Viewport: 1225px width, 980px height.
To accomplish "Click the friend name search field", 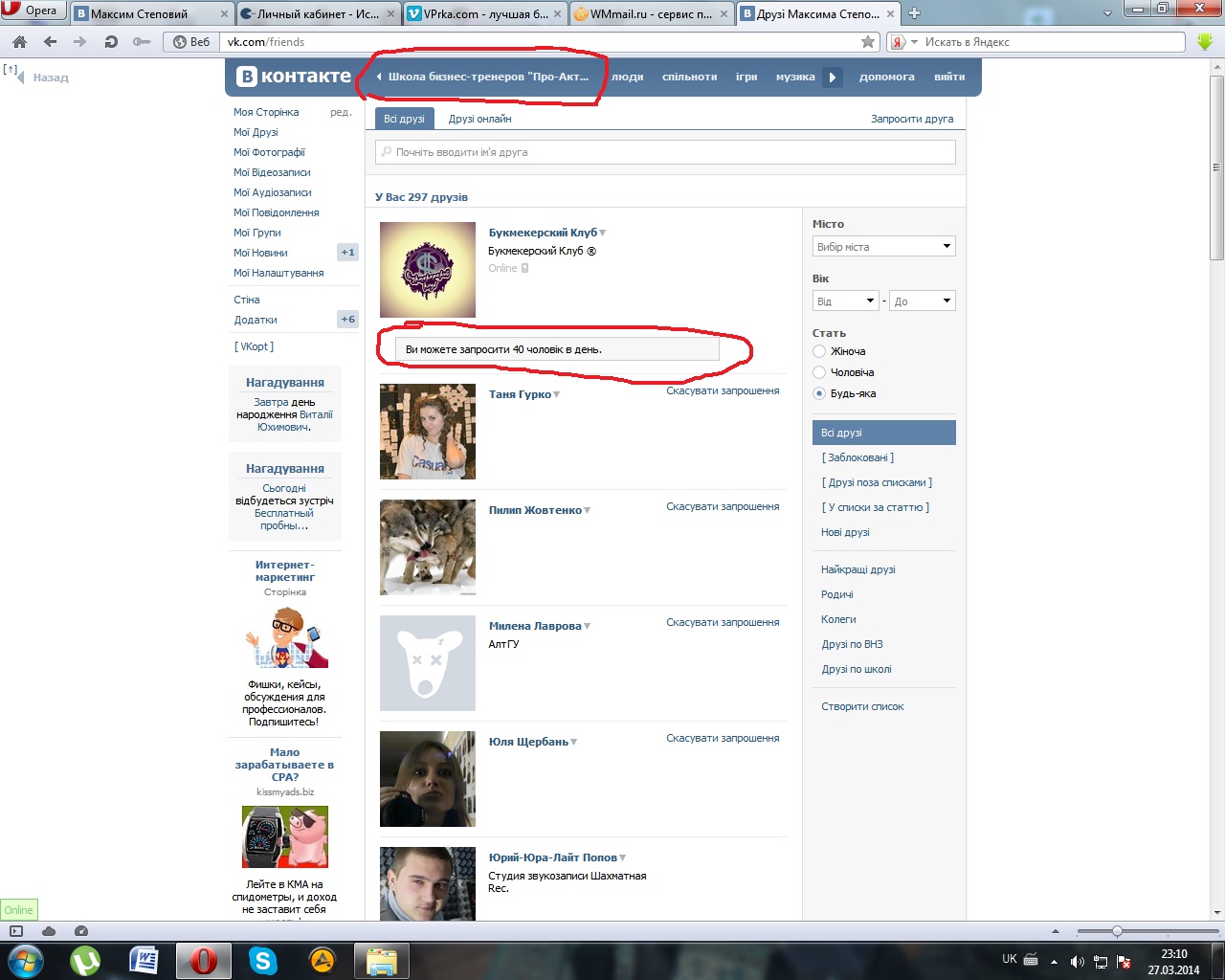I will 665,152.
